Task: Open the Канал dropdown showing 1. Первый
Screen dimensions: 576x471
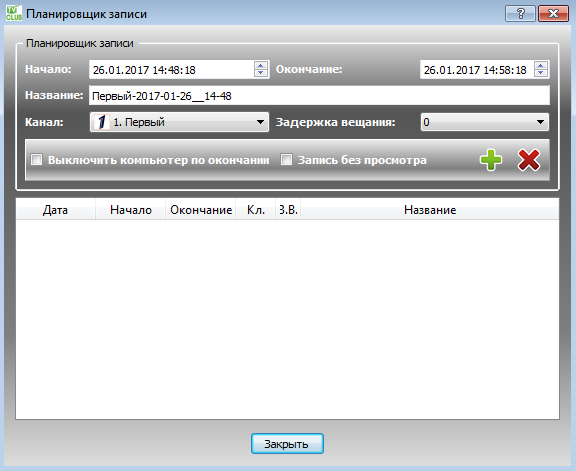Action: point(179,122)
